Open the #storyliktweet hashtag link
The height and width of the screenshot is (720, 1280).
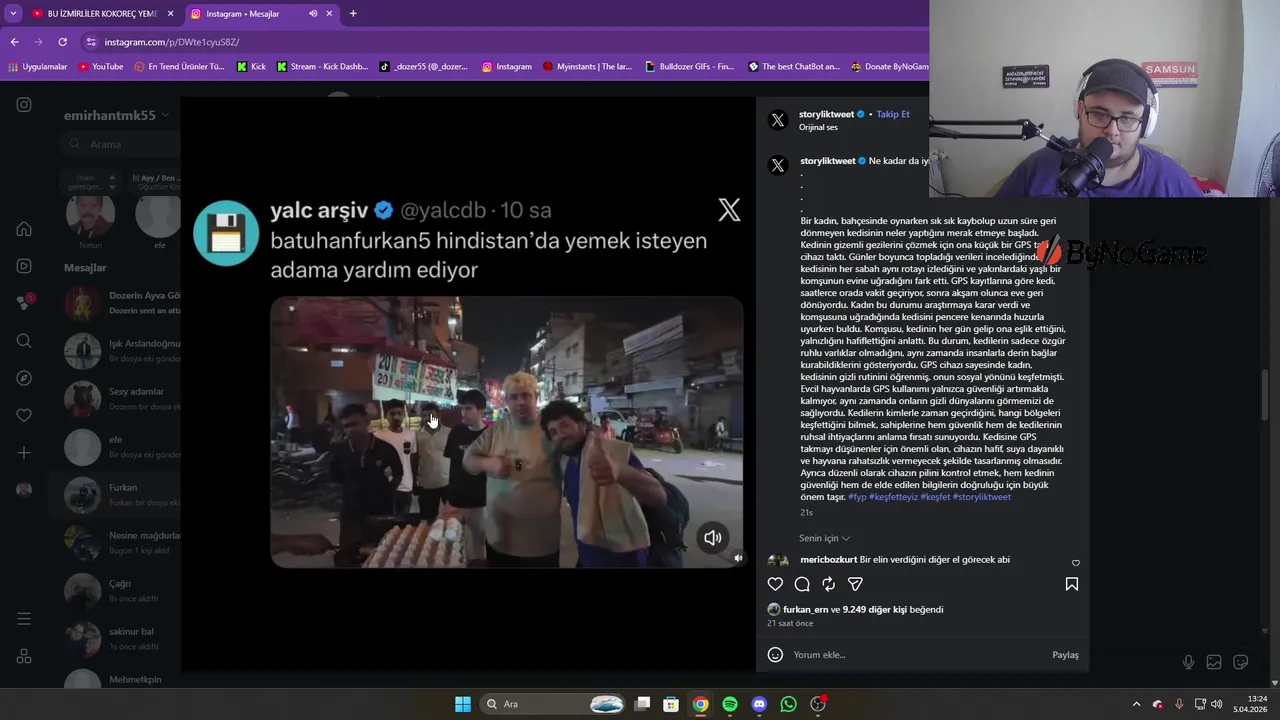coord(981,497)
